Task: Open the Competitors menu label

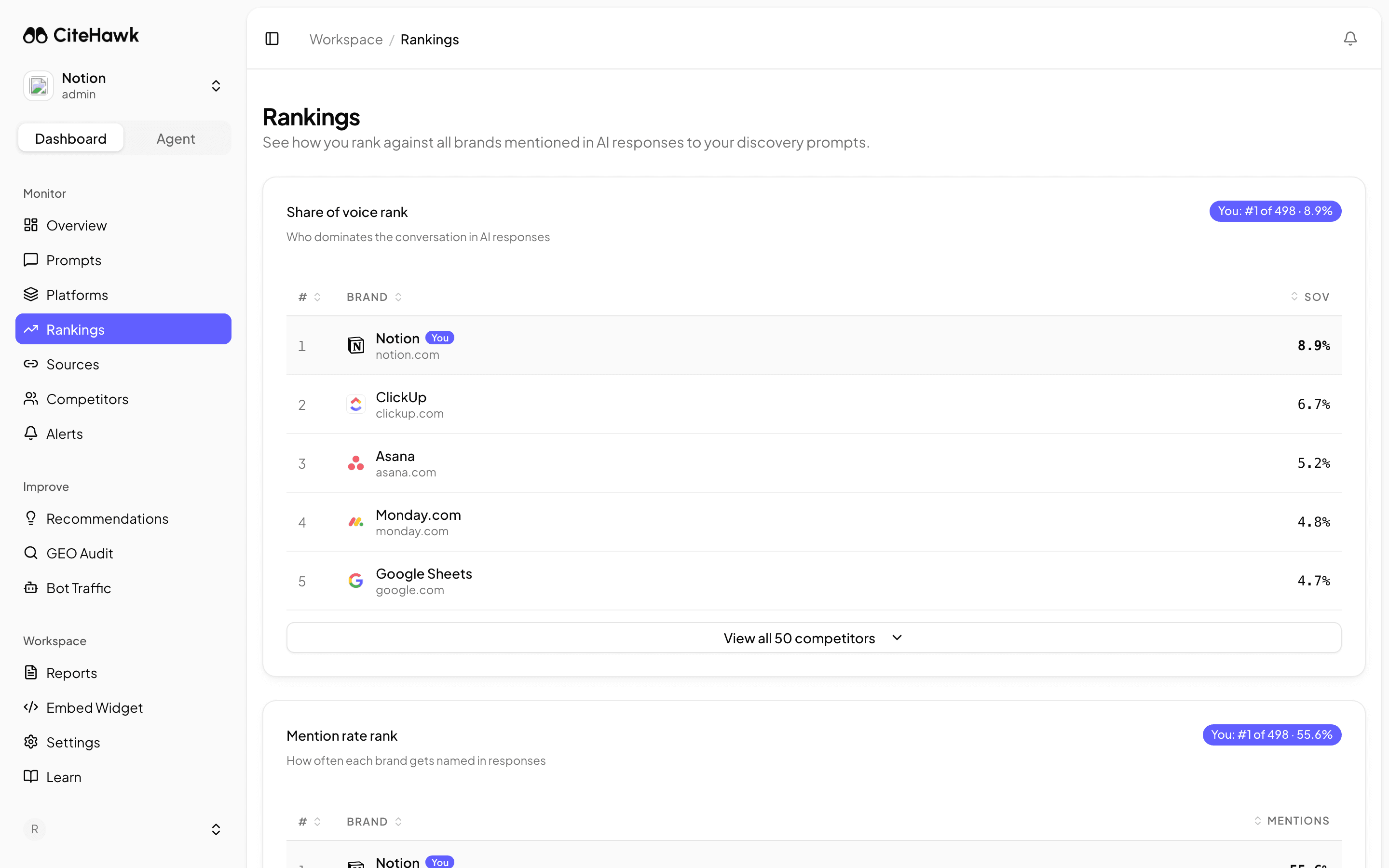Action: 87,399
